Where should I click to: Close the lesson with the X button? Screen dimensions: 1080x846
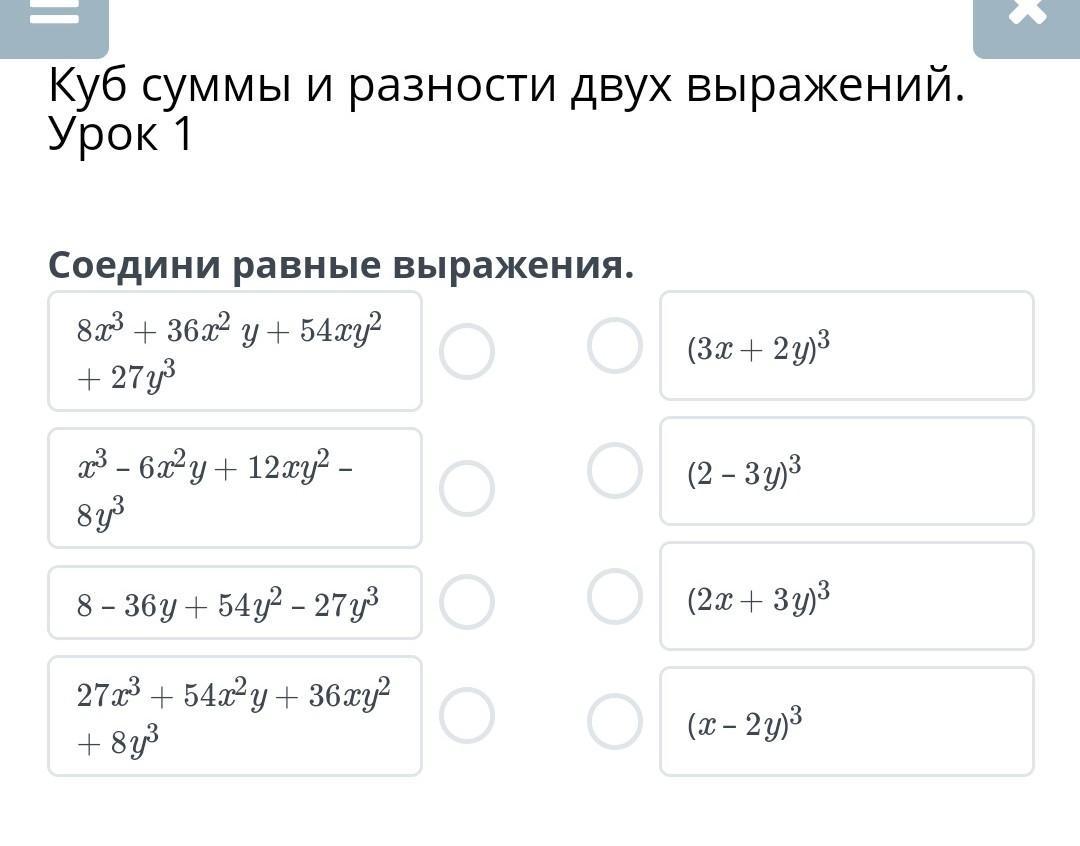pyautogui.click(x=1026, y=16)
